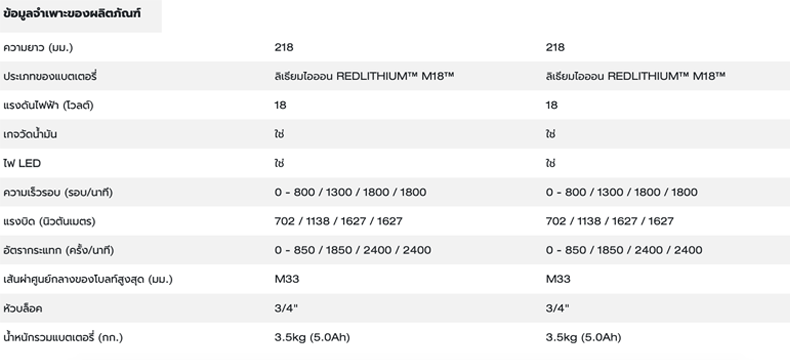Screen dimensions: 790x360
Task: Click the ความยาว (มม.) row label
Action: click(x=38, y=47)
